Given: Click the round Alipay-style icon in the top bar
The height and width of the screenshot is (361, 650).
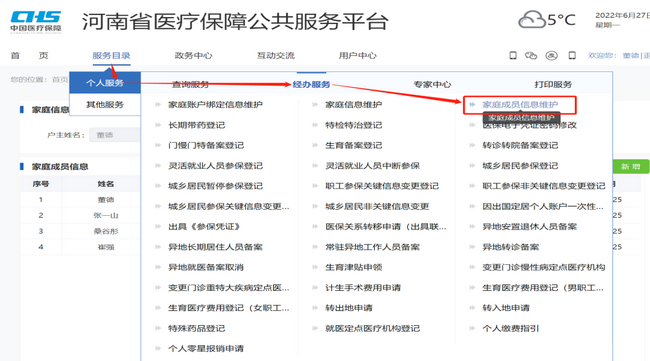Looking at the screenshot, I should tap(551, 56).
